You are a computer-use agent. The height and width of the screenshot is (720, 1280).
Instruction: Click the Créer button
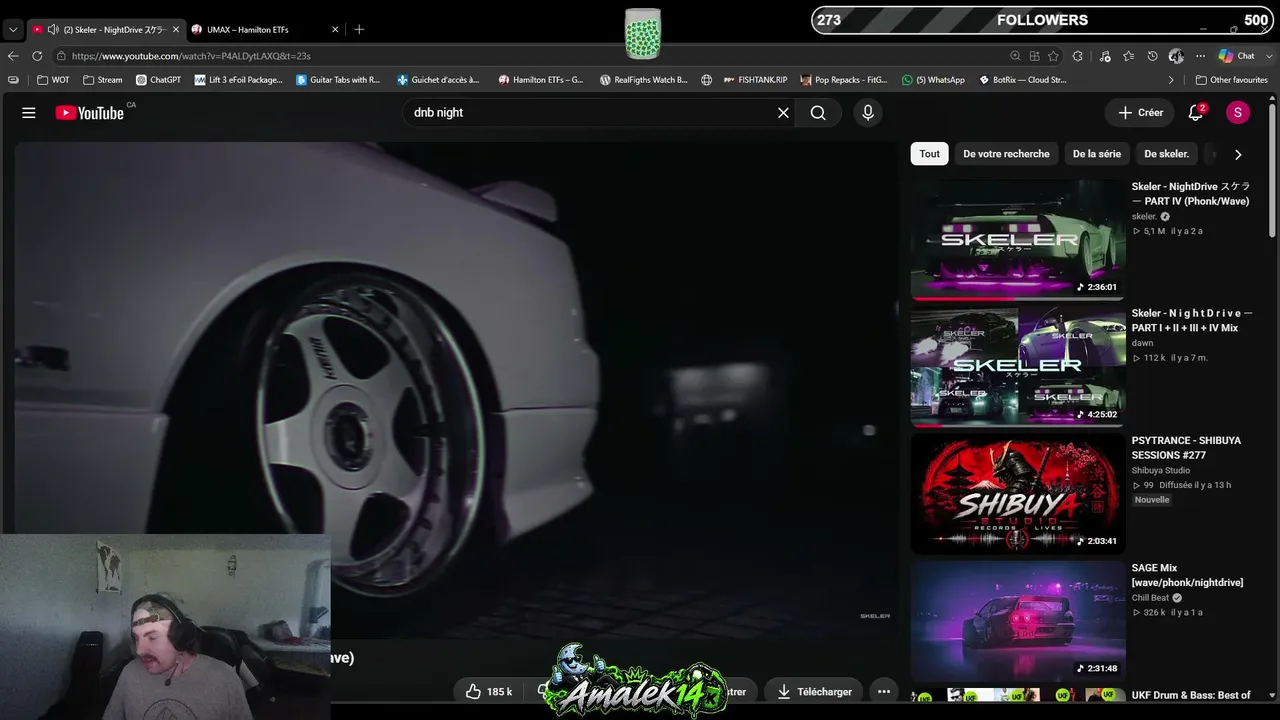(x=1140, y=113)
